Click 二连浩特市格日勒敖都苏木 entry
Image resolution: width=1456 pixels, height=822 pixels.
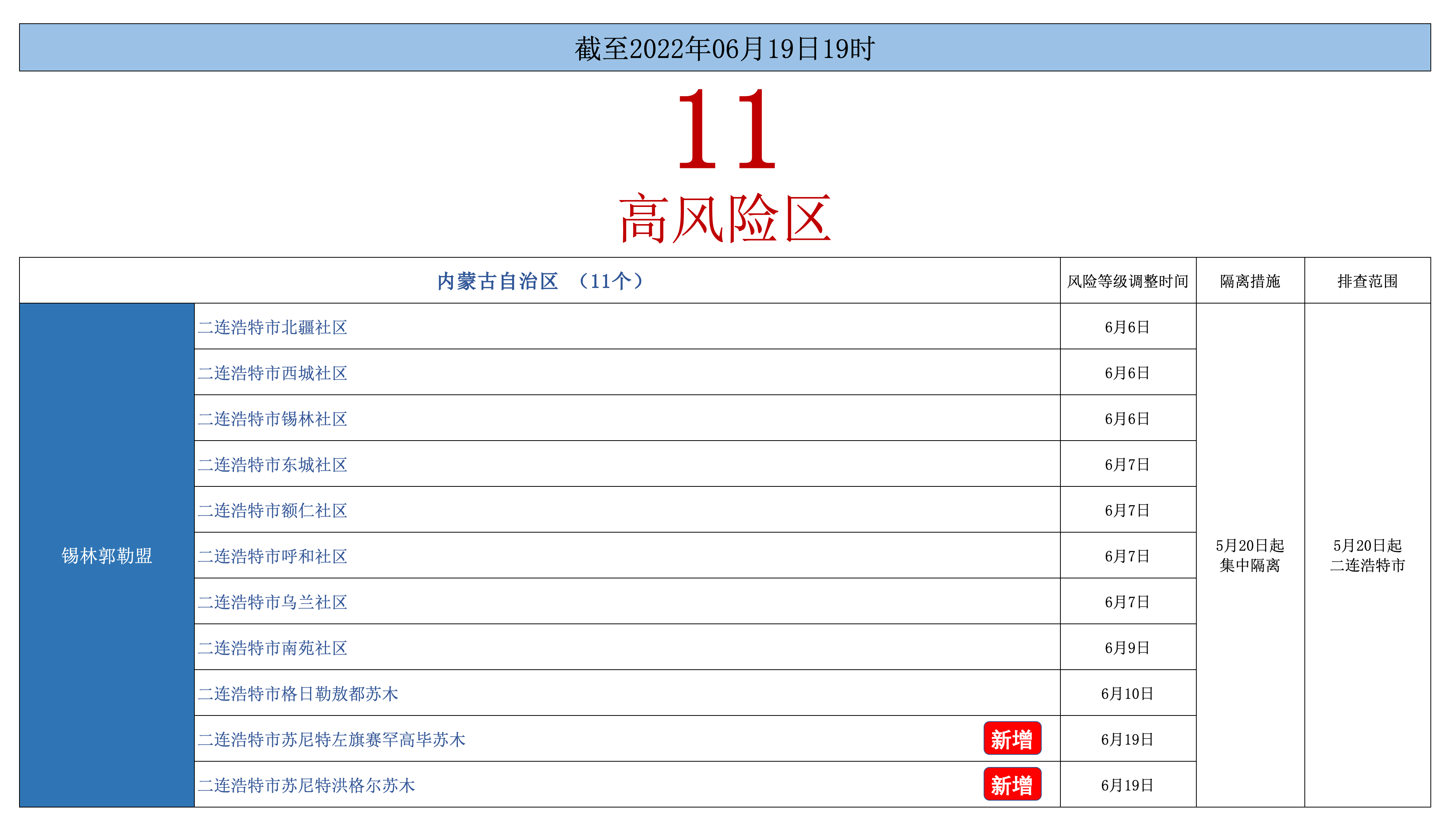(298, 693)
